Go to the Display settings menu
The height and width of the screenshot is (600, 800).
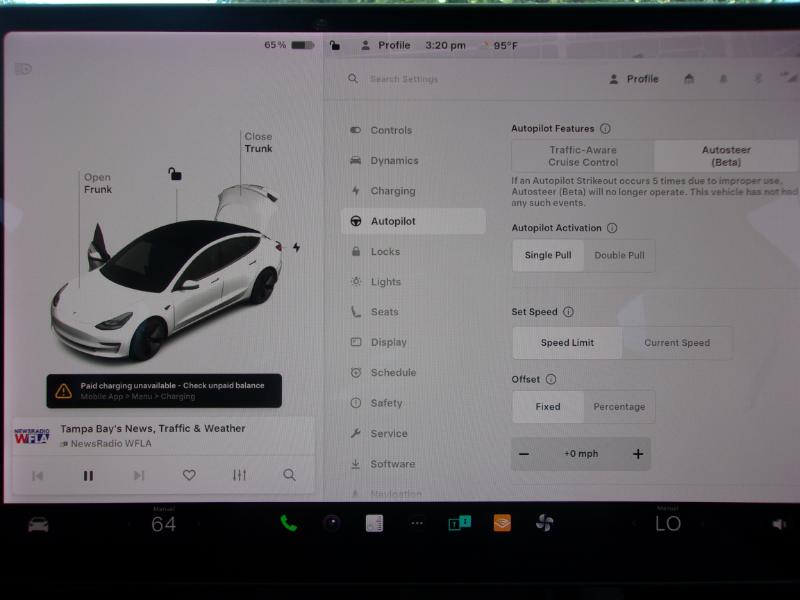[x=388, y=342]
